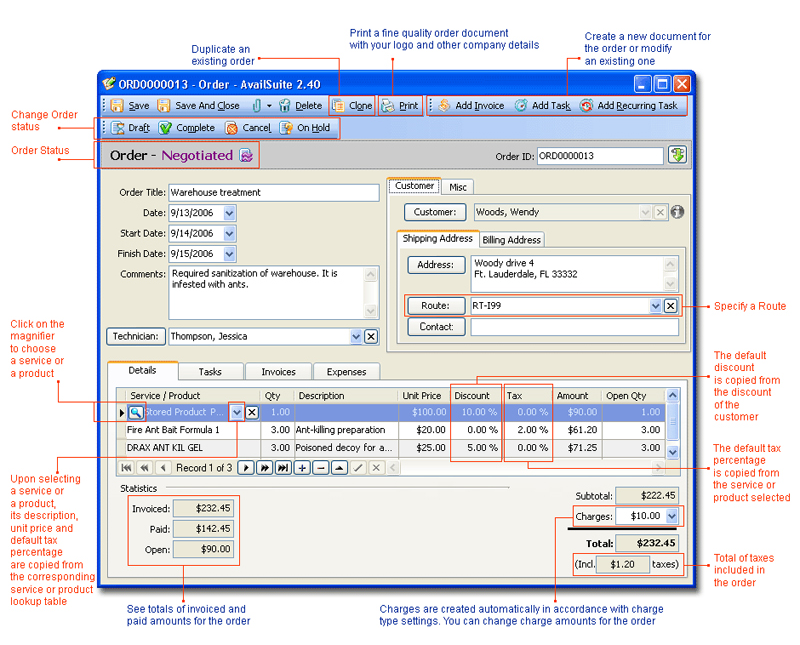The width and height of the screenshot is (800, 645).
Task: Click the Order Title input field
Action: tap(258, 193)
